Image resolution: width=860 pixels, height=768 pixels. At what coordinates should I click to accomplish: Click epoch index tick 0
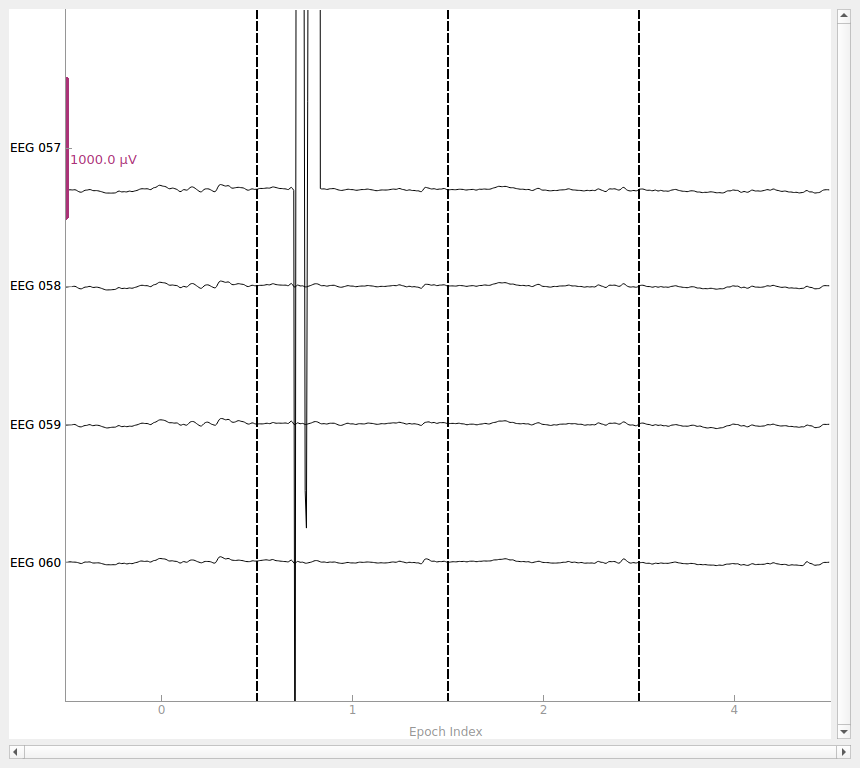(x=161, y=709)
